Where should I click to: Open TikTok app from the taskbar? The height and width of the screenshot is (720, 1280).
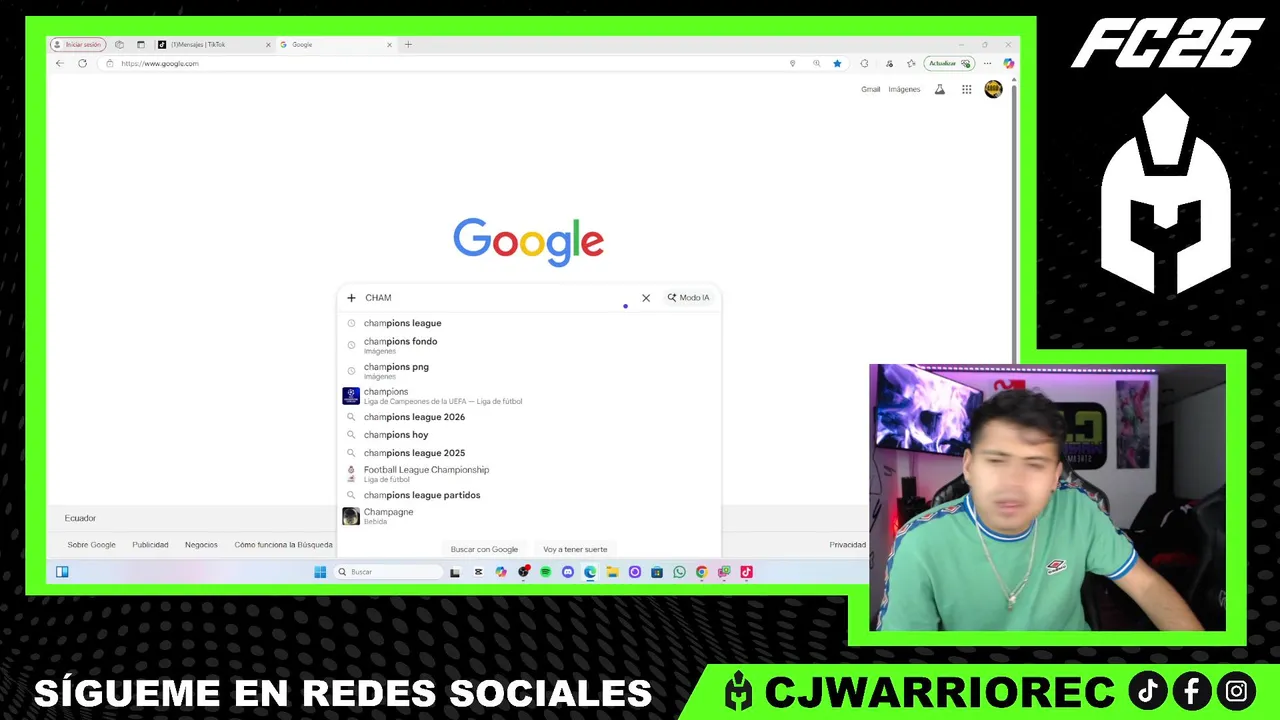click(746, 572)
